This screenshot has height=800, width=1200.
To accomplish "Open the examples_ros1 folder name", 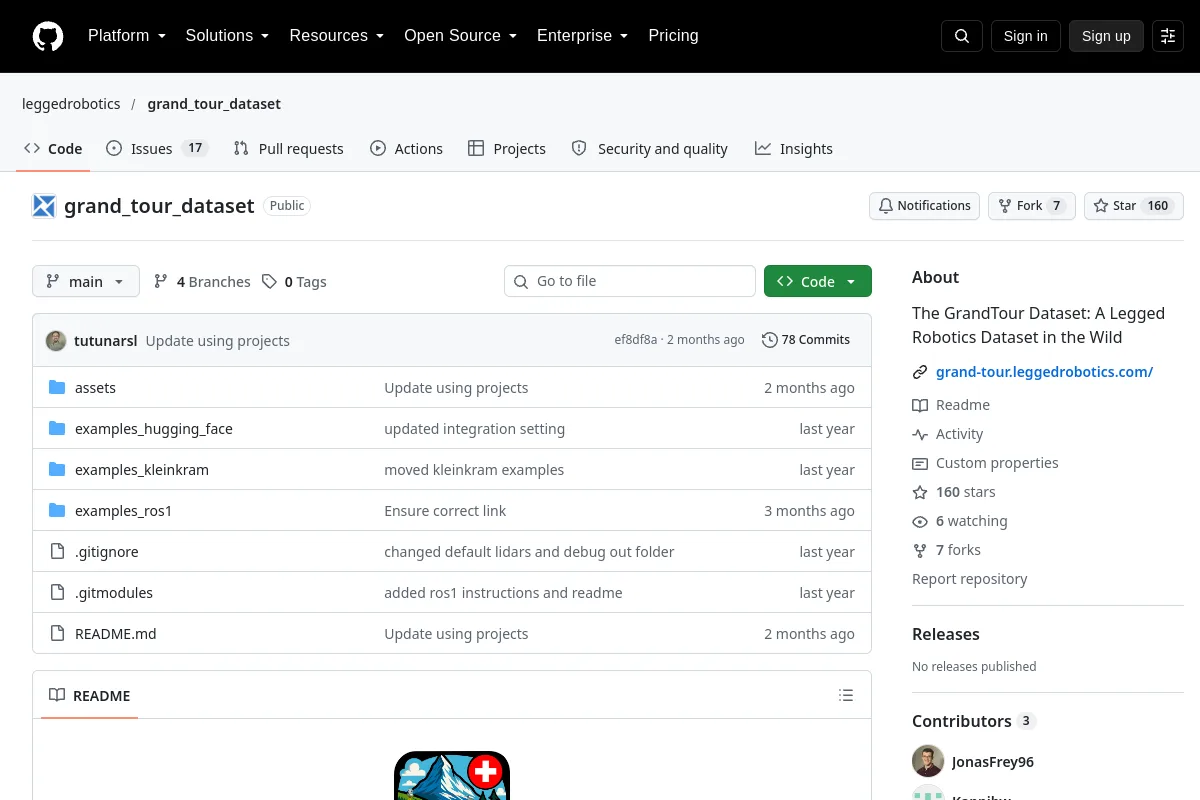I will (x=124, y=511).
